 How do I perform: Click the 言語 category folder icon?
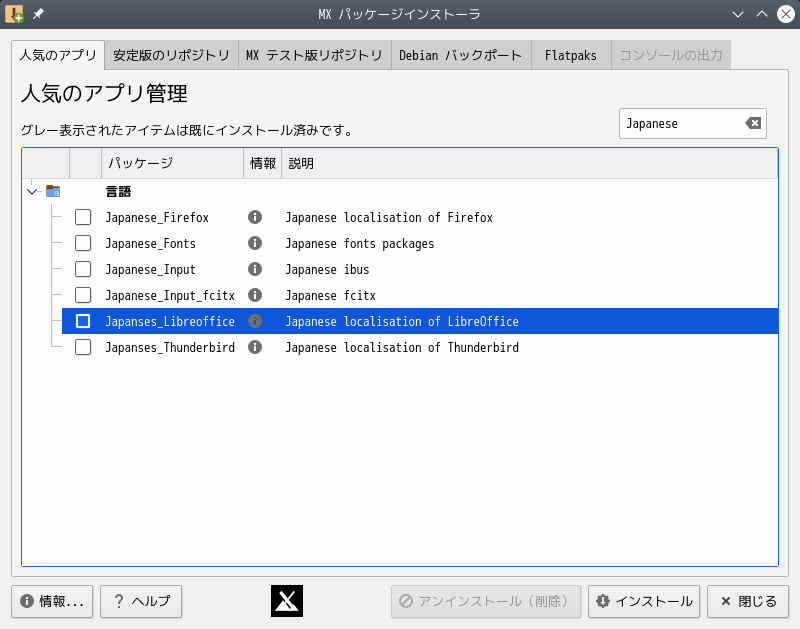53,191
